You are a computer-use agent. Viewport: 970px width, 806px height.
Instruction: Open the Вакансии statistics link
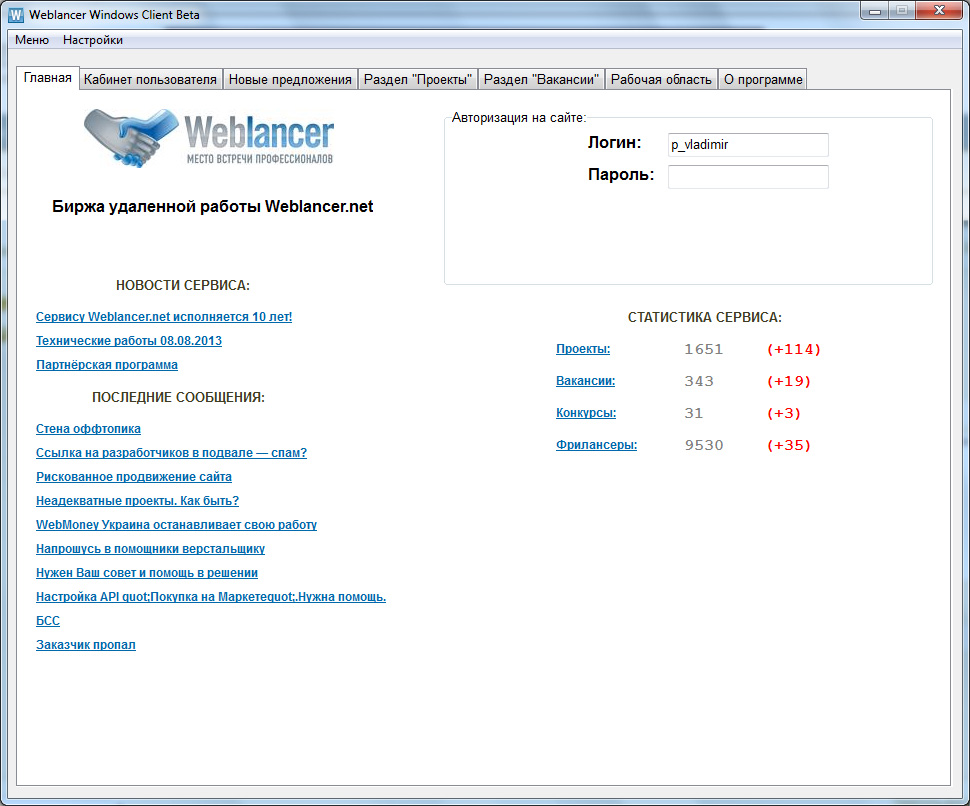[x=585, y=381]
